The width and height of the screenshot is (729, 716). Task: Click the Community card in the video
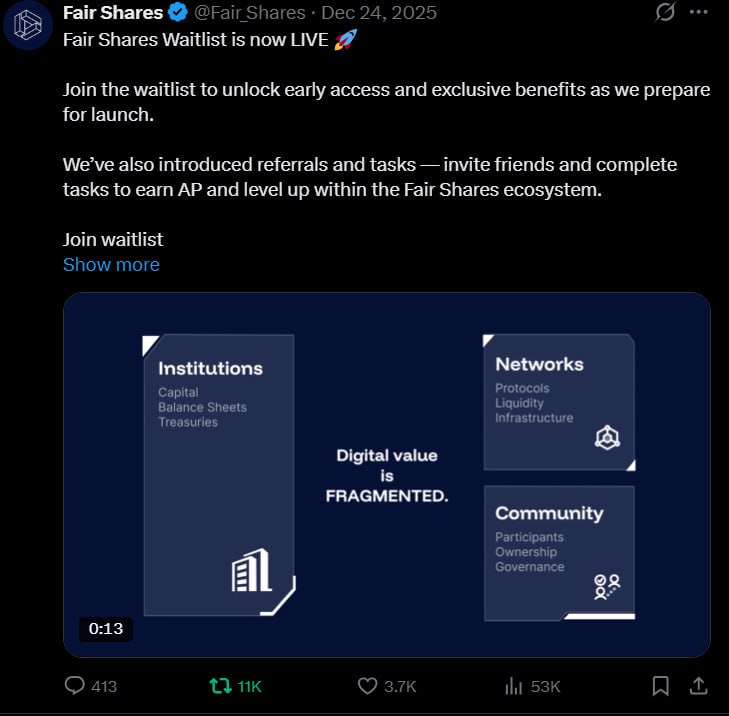(559, 552)
